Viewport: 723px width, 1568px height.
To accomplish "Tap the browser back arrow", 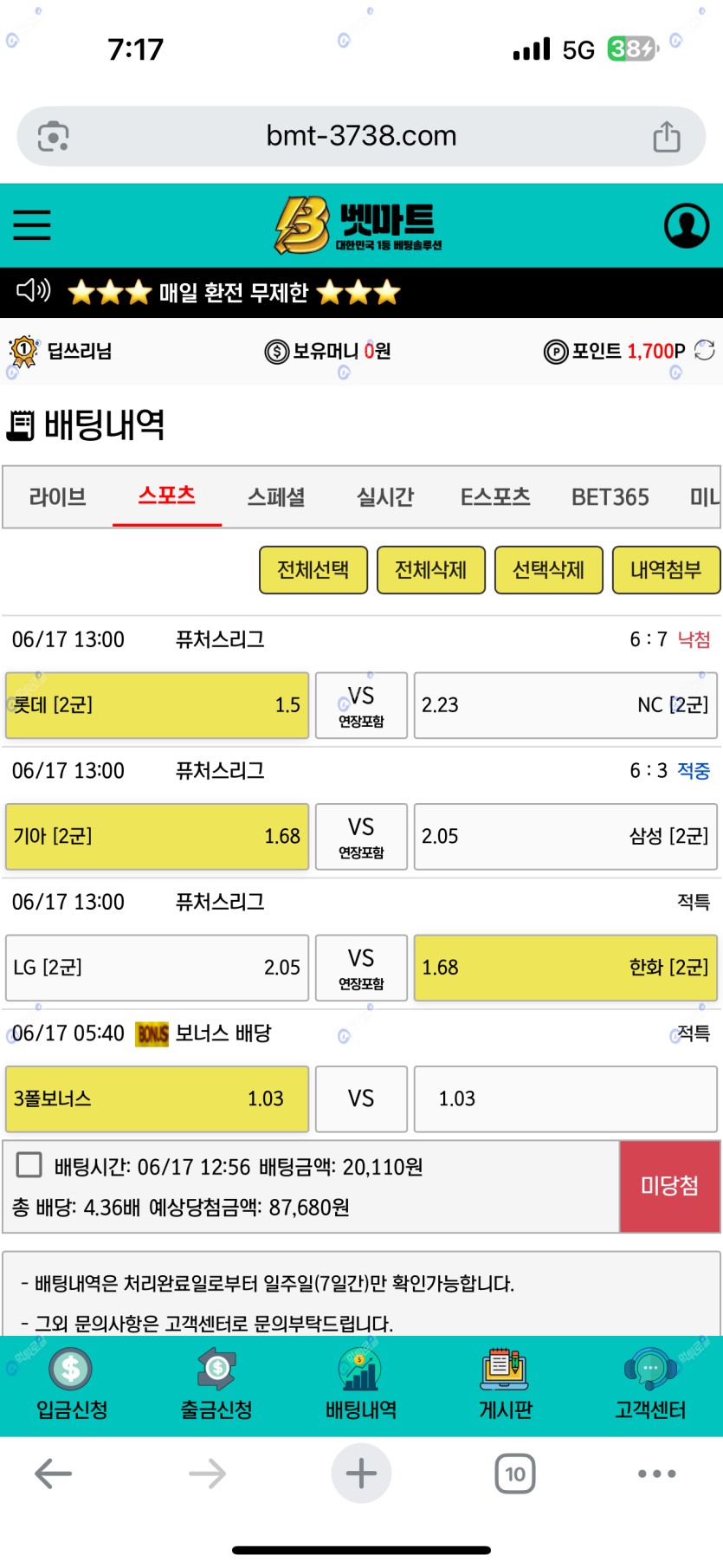I will tap(53, 1474).
